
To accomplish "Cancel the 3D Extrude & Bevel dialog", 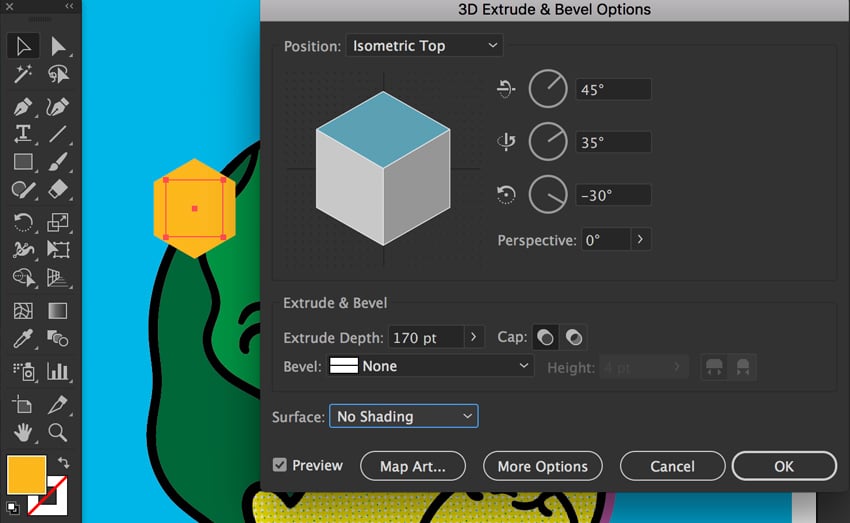I will [x=672, y=466].
